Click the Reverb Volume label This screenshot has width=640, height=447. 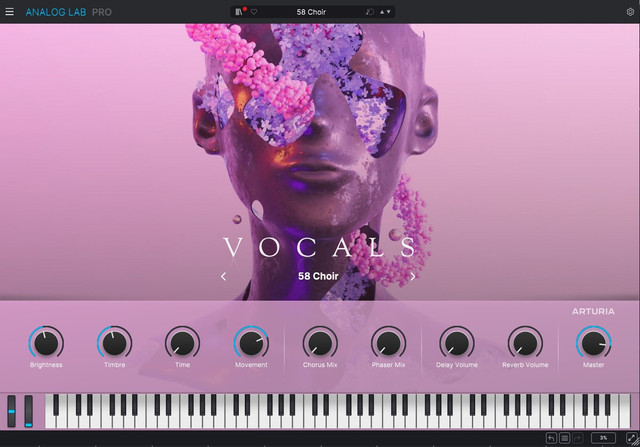[x=525, y=365]
